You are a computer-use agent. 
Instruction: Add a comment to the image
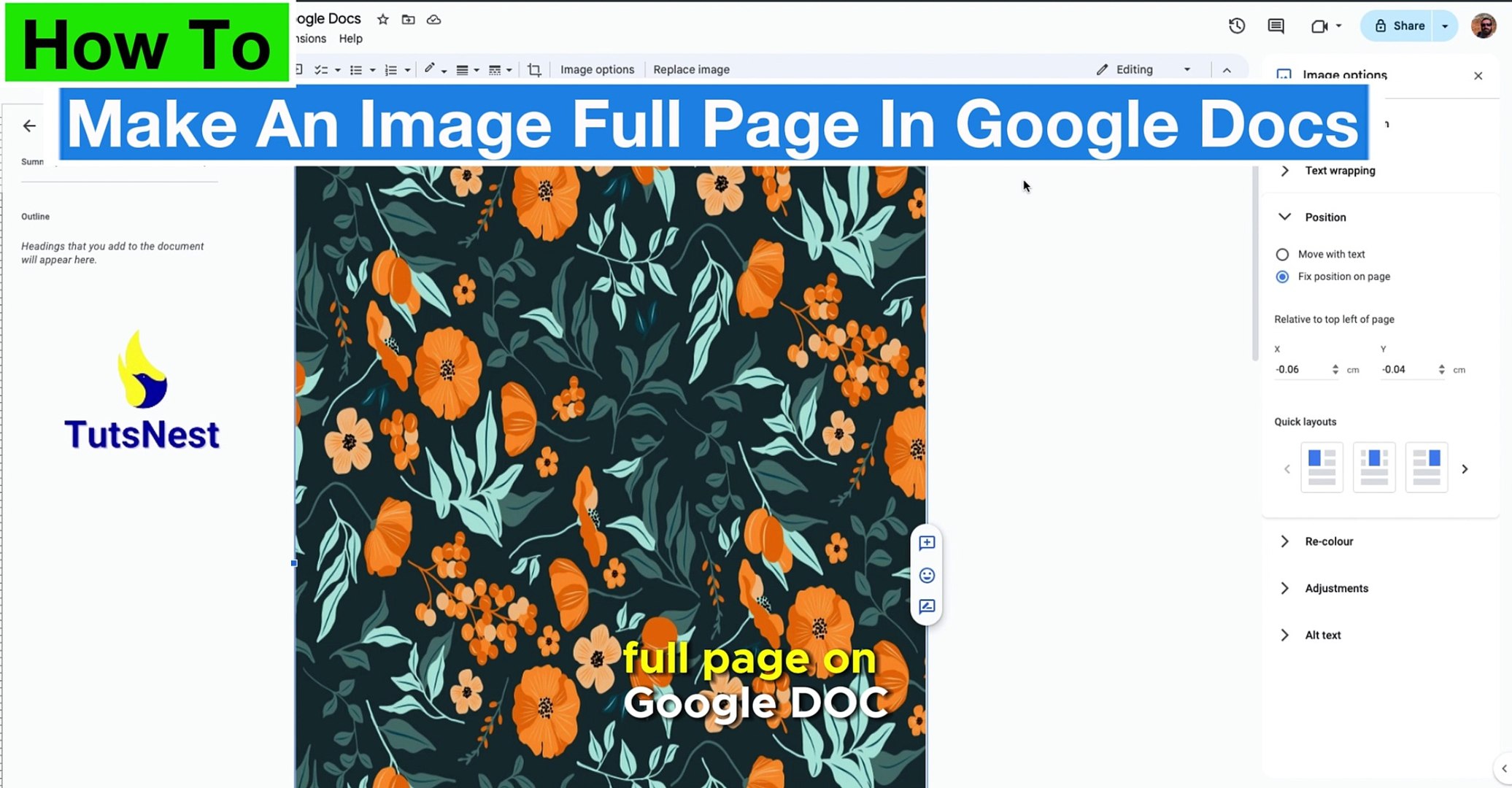point(927,544)
